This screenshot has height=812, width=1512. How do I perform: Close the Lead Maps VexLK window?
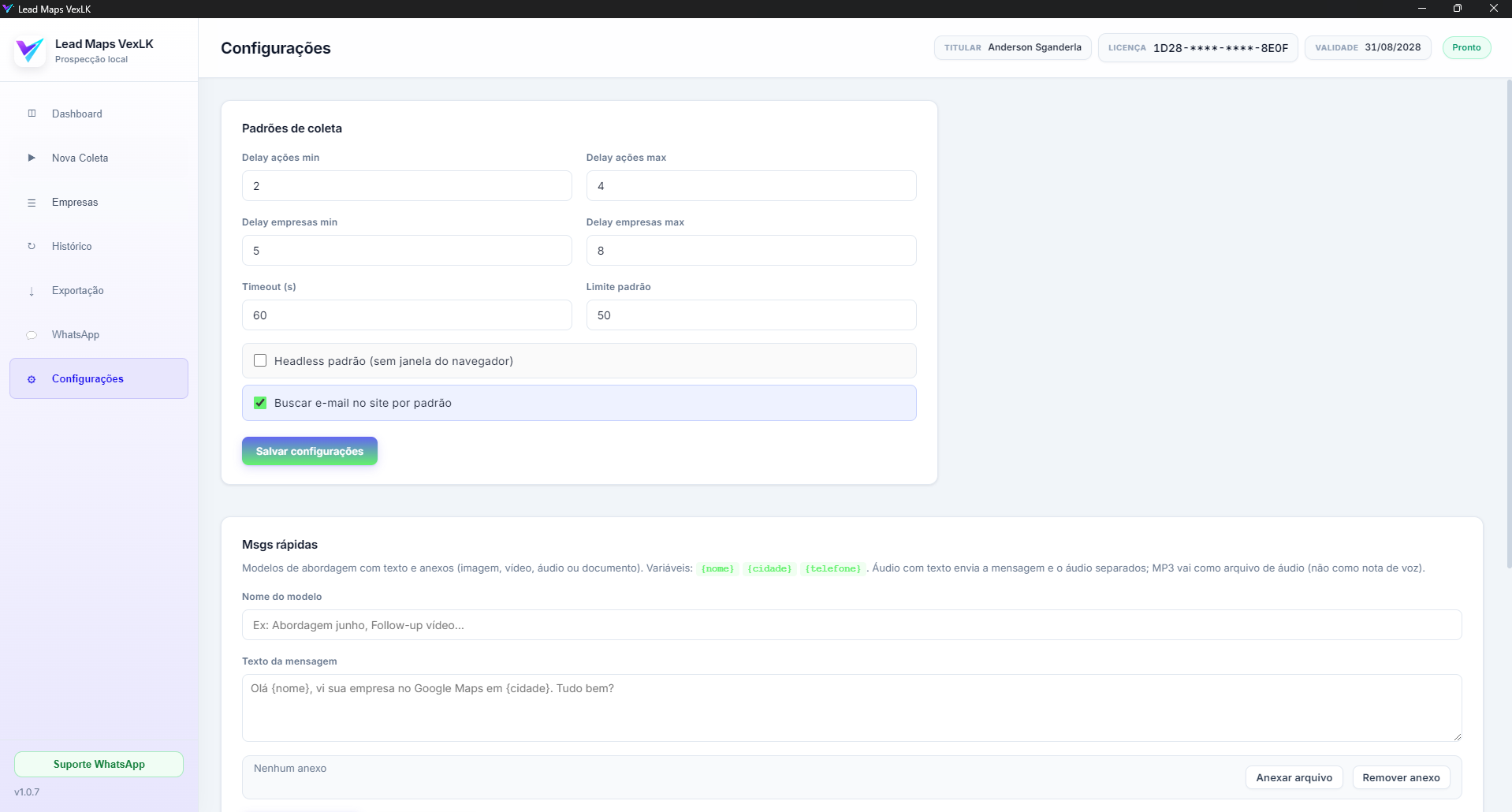click(x=1494, y=9)
